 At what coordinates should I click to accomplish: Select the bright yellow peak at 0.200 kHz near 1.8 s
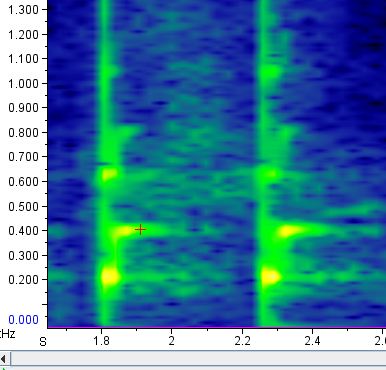tap(110, 277)
